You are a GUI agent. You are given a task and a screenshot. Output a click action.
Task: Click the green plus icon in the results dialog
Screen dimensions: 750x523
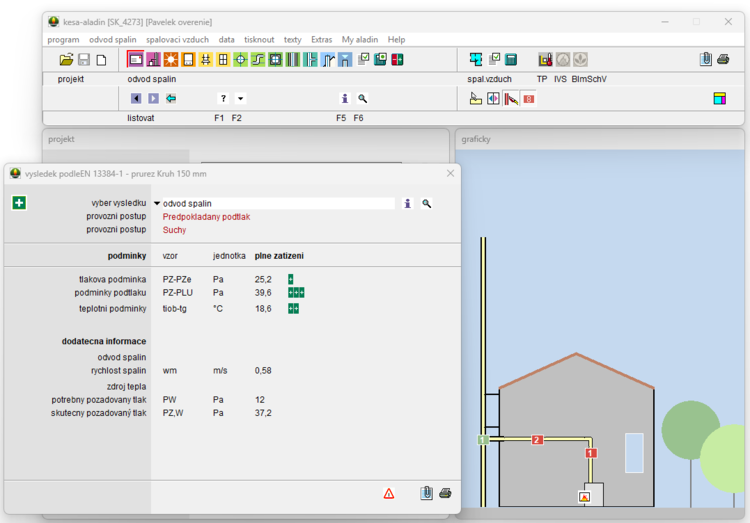pyautogui.click(x=19, y=203)
